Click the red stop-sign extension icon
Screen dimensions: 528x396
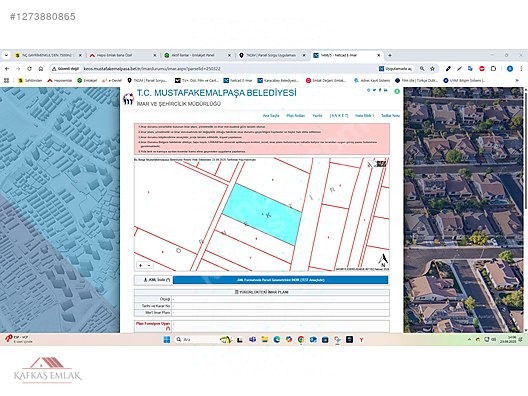(482, 69)
